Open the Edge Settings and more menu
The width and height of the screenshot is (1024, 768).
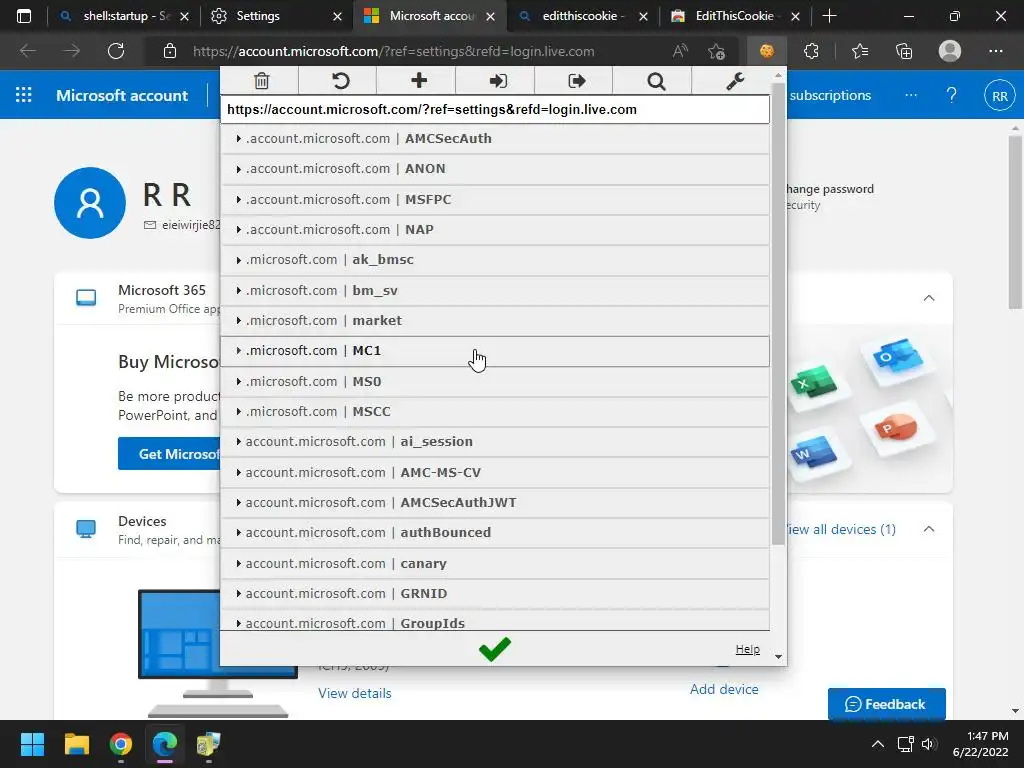coord(995,51)
